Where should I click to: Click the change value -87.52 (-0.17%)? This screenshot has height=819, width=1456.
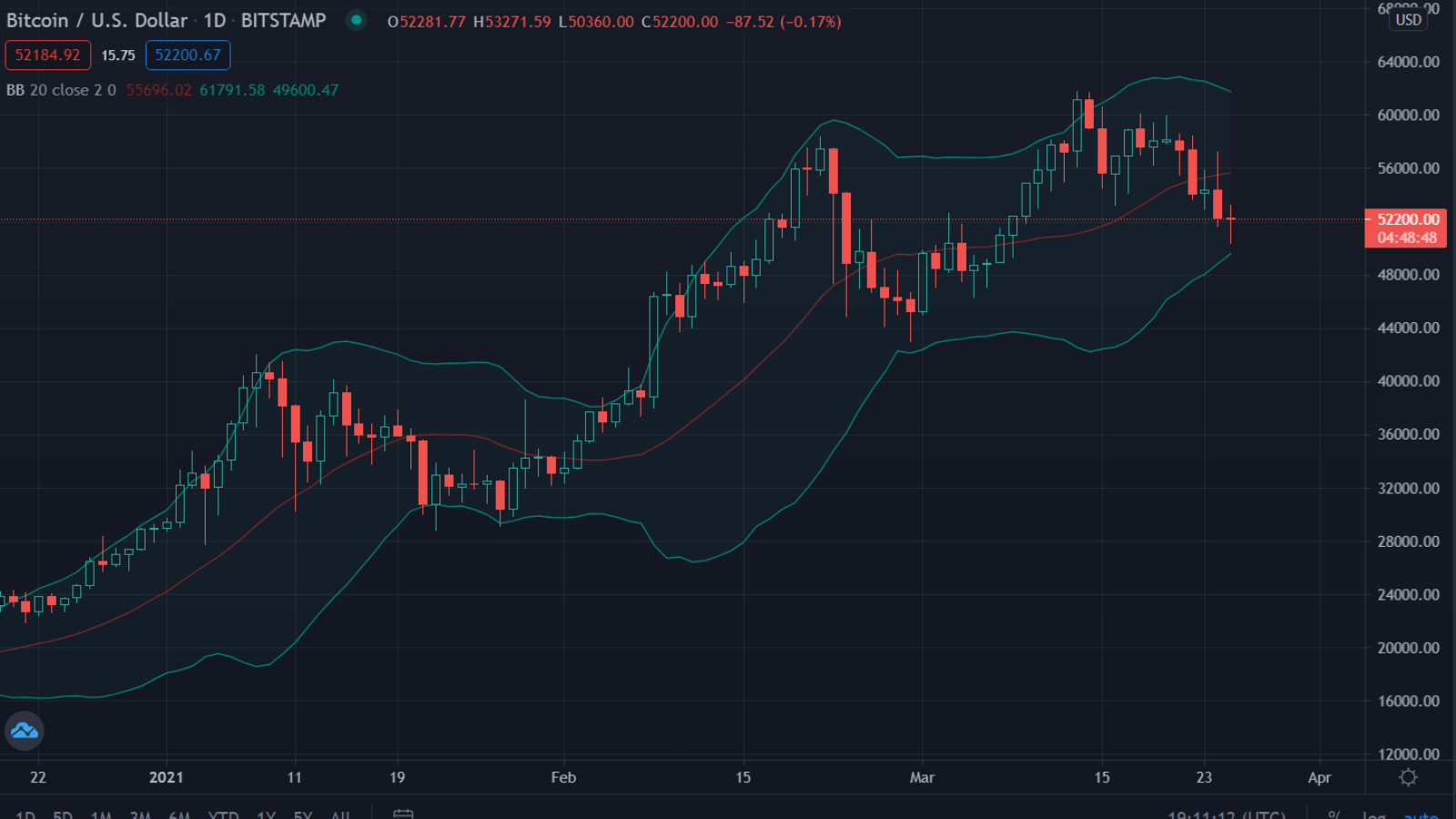(x=784, y=21)
